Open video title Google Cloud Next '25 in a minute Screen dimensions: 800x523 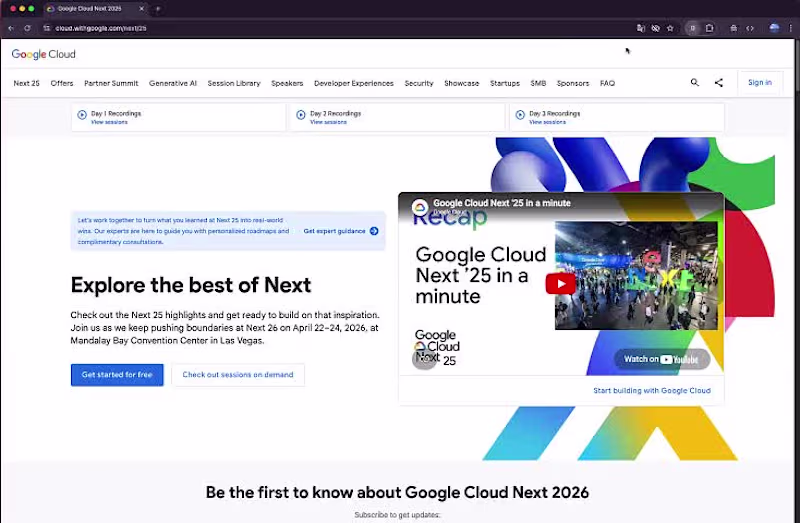pyautogui.click(x=502, y=203)
